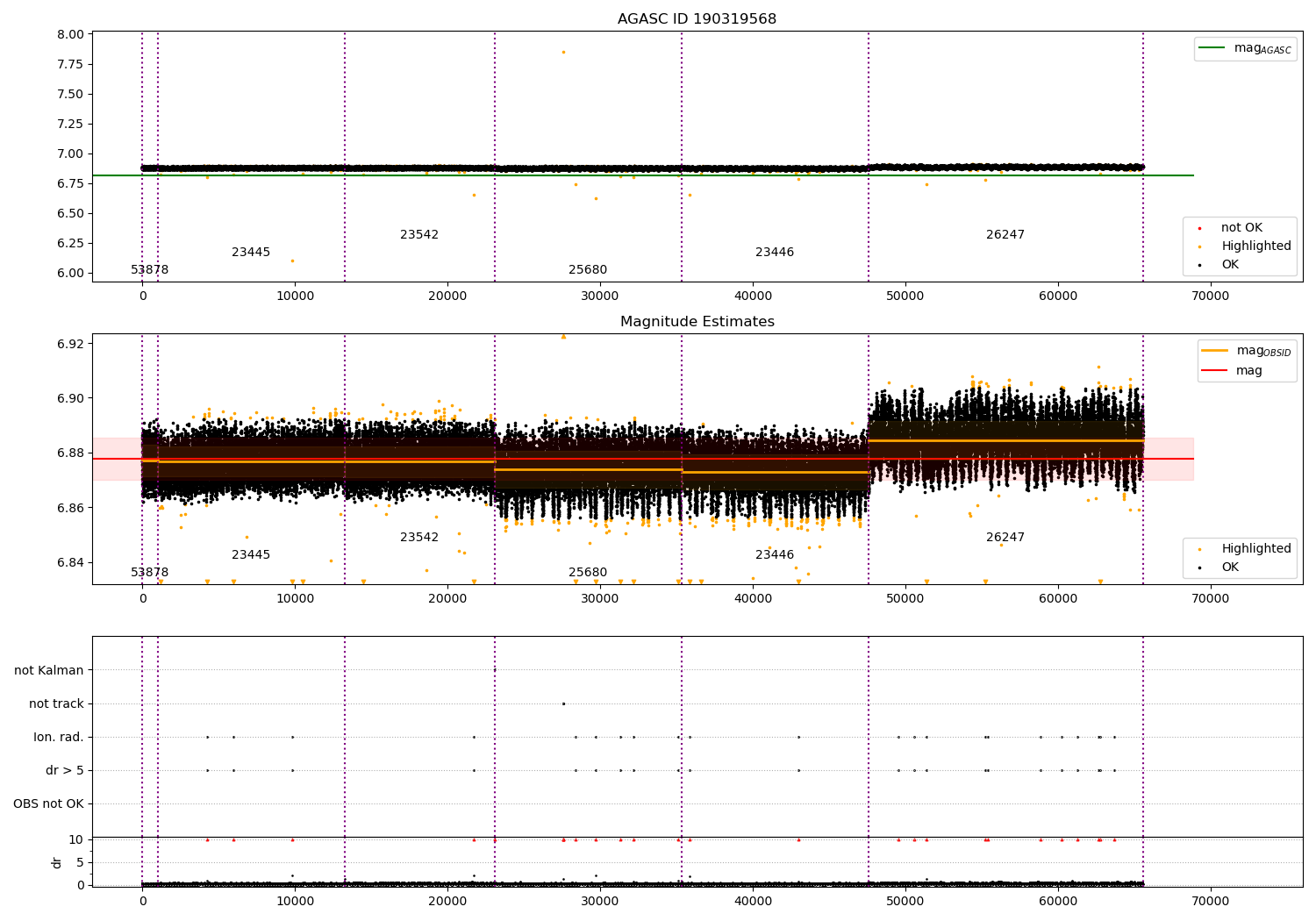
Task: Click the title 'AGASC ID 190319568'
Action: tap(697, 19)
